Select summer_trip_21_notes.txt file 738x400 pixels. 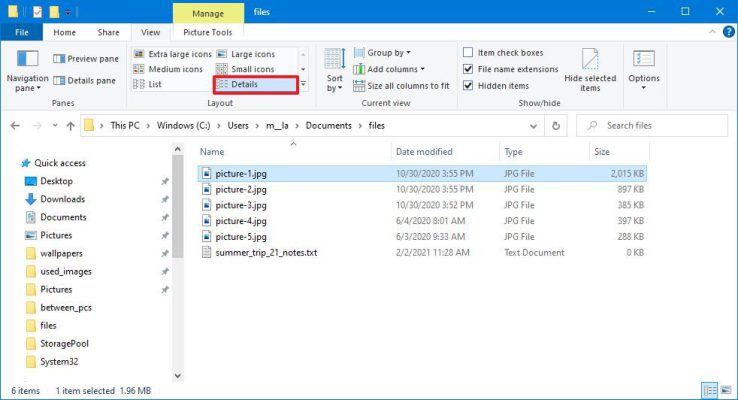click(266, 253)
